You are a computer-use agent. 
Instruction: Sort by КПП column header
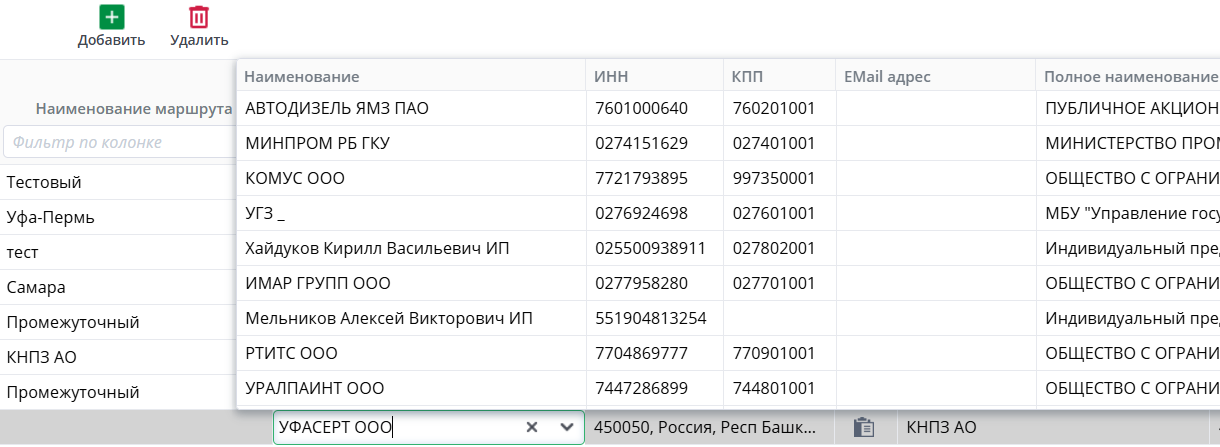[748, 77]
